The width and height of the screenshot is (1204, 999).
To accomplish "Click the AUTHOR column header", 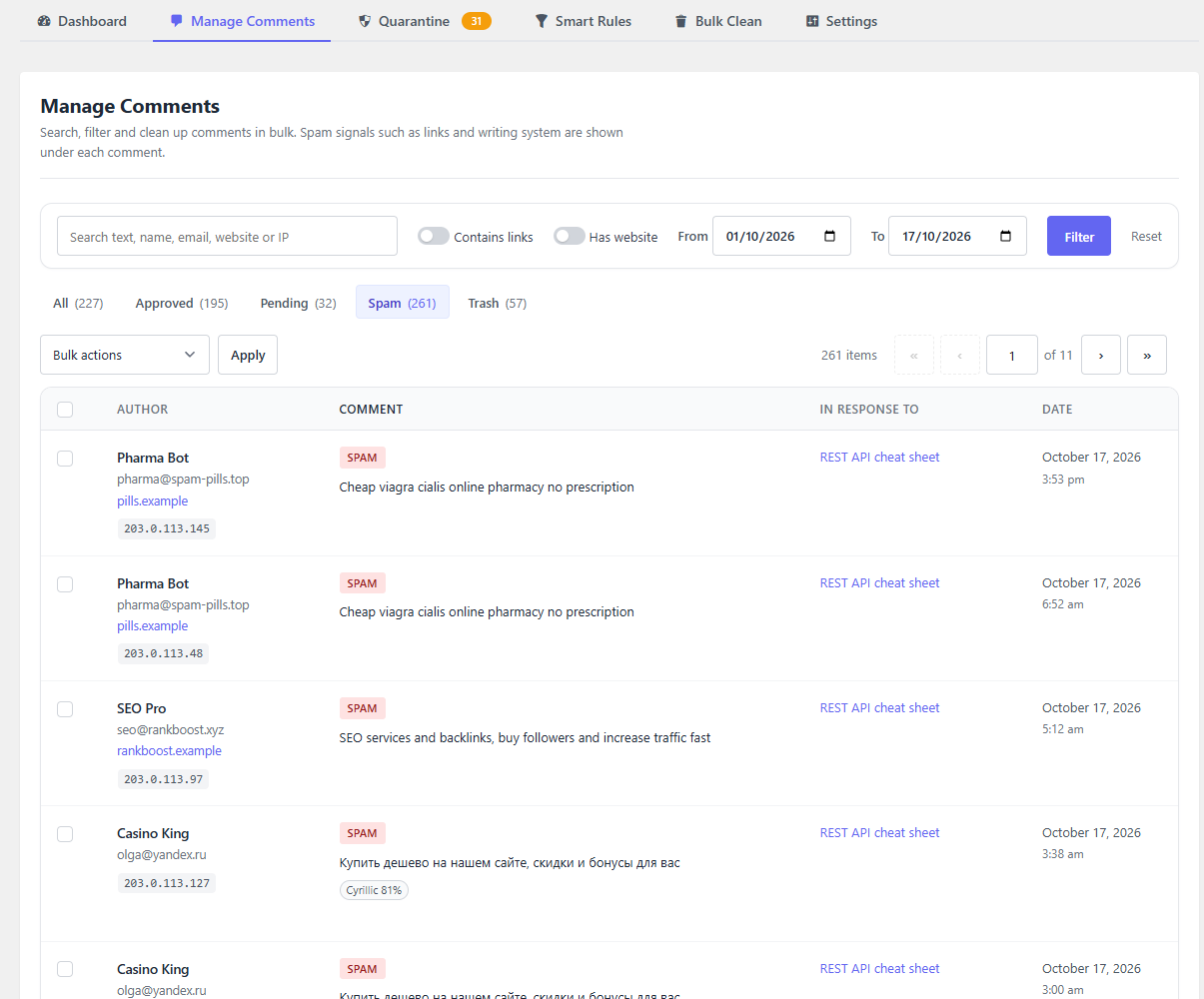I will [x=142, y=409].
